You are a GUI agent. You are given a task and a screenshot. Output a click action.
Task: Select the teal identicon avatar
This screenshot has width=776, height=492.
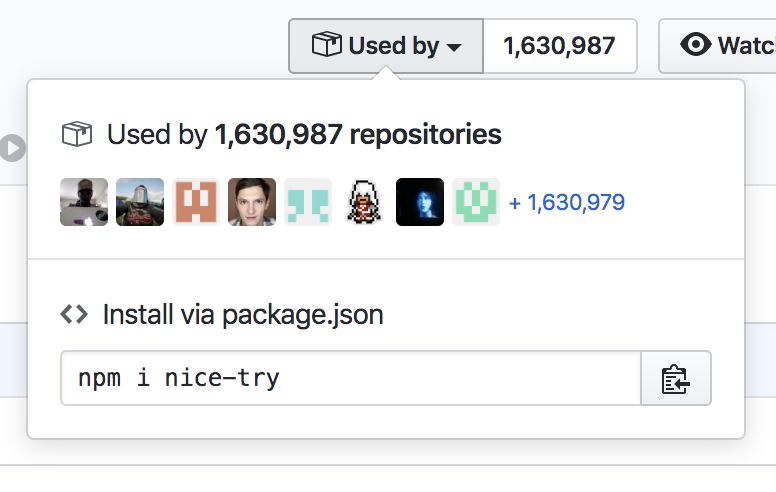308,202
